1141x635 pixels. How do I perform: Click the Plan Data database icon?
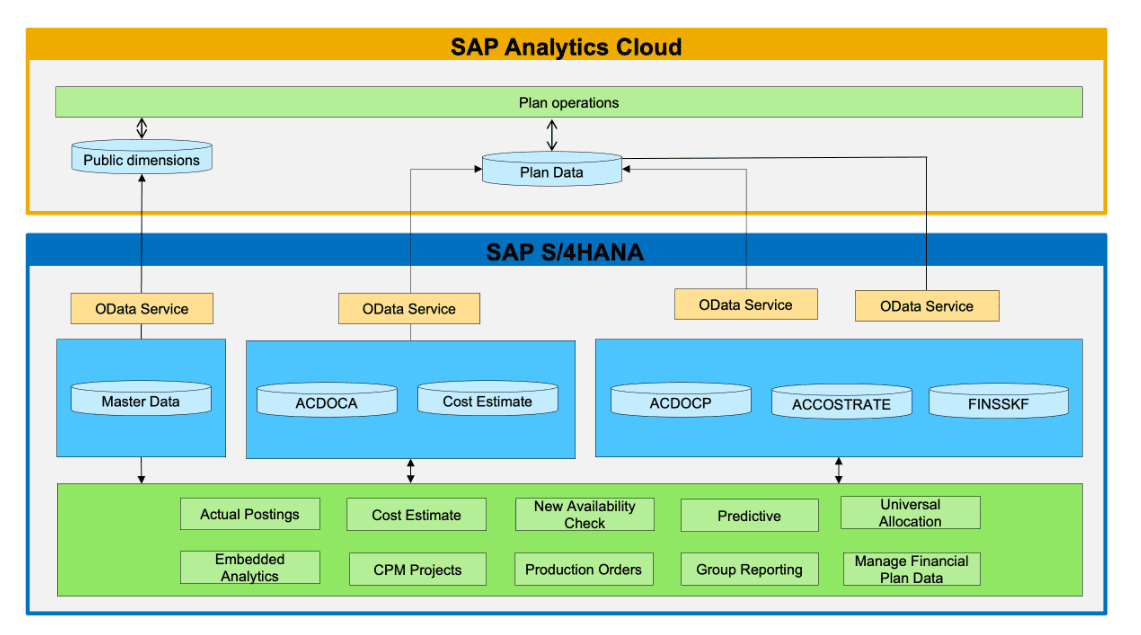551,169
